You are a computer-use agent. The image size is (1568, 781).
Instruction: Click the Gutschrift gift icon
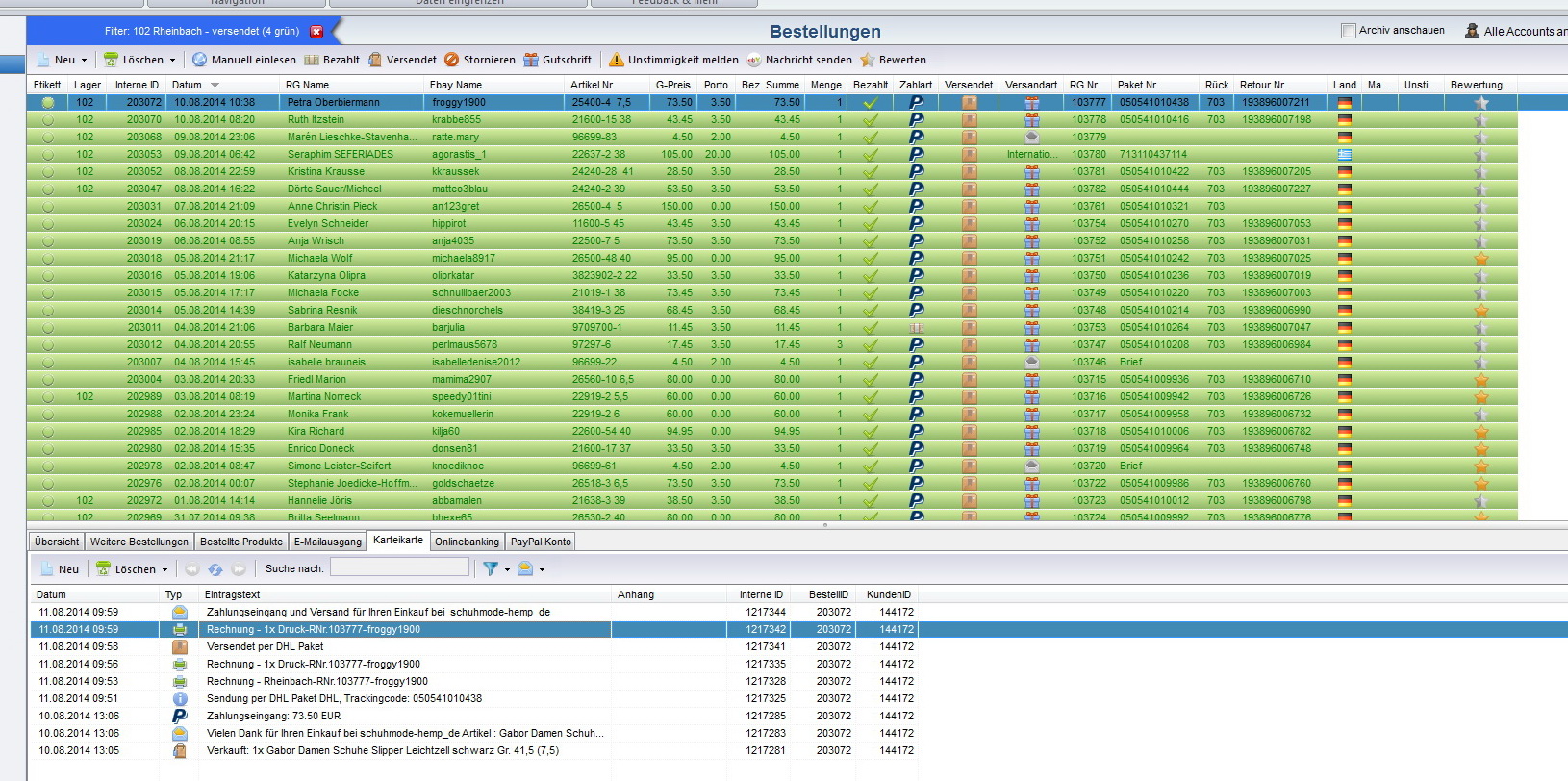click(x=531, y=60)
